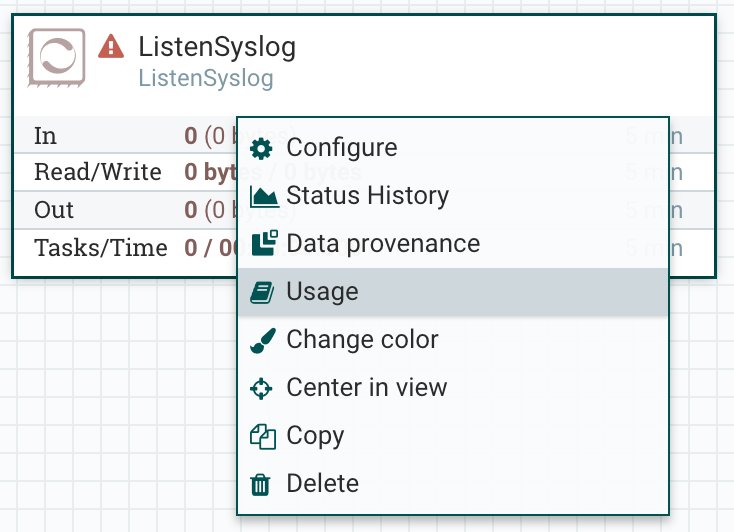Open Configure from the context menu
This screenshot has height=532, width=734.
point(341,148)
